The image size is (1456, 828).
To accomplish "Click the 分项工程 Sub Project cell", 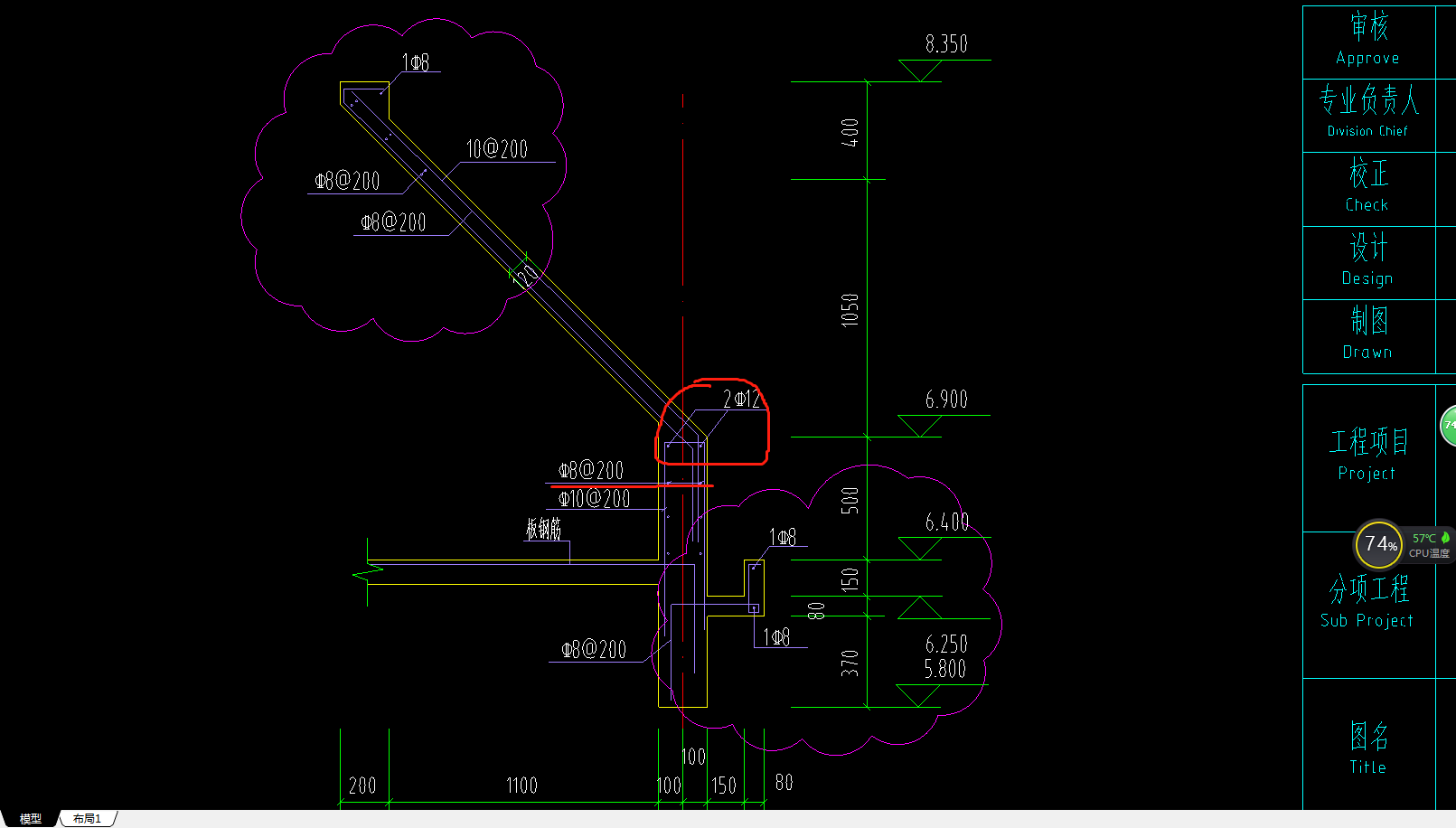I will 1368,605.
